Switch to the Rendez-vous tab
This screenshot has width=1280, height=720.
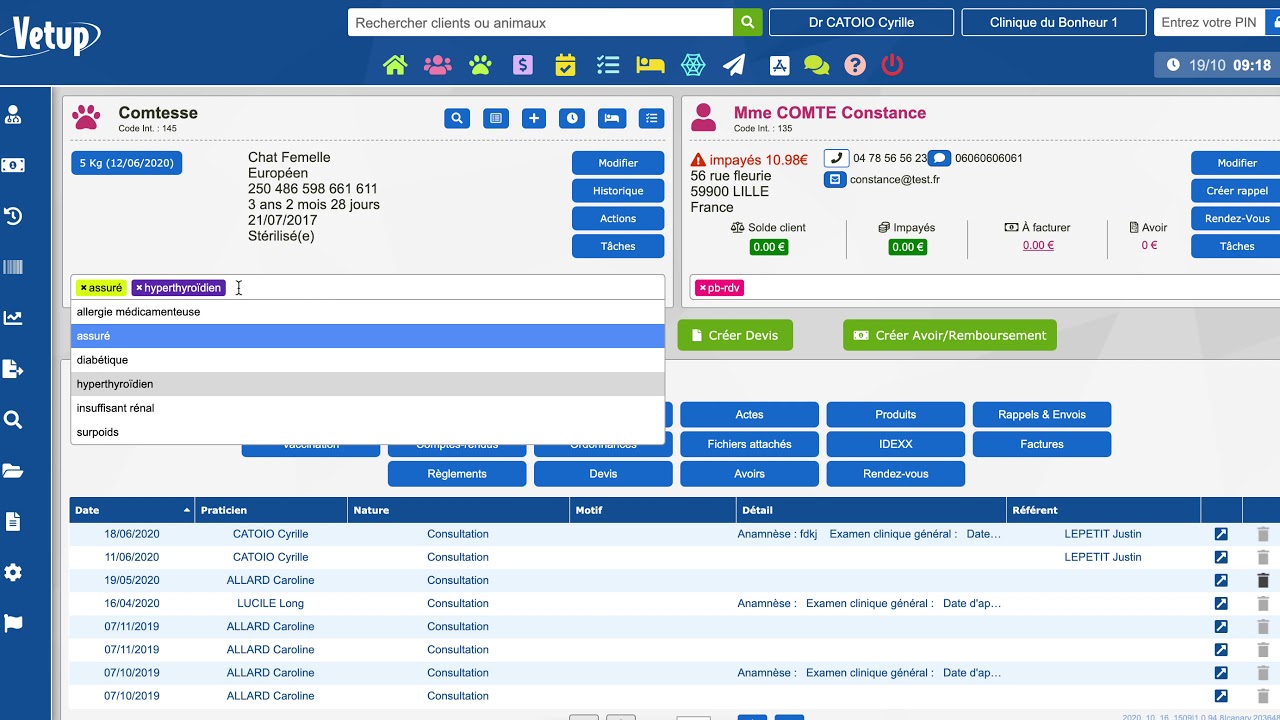895,474
